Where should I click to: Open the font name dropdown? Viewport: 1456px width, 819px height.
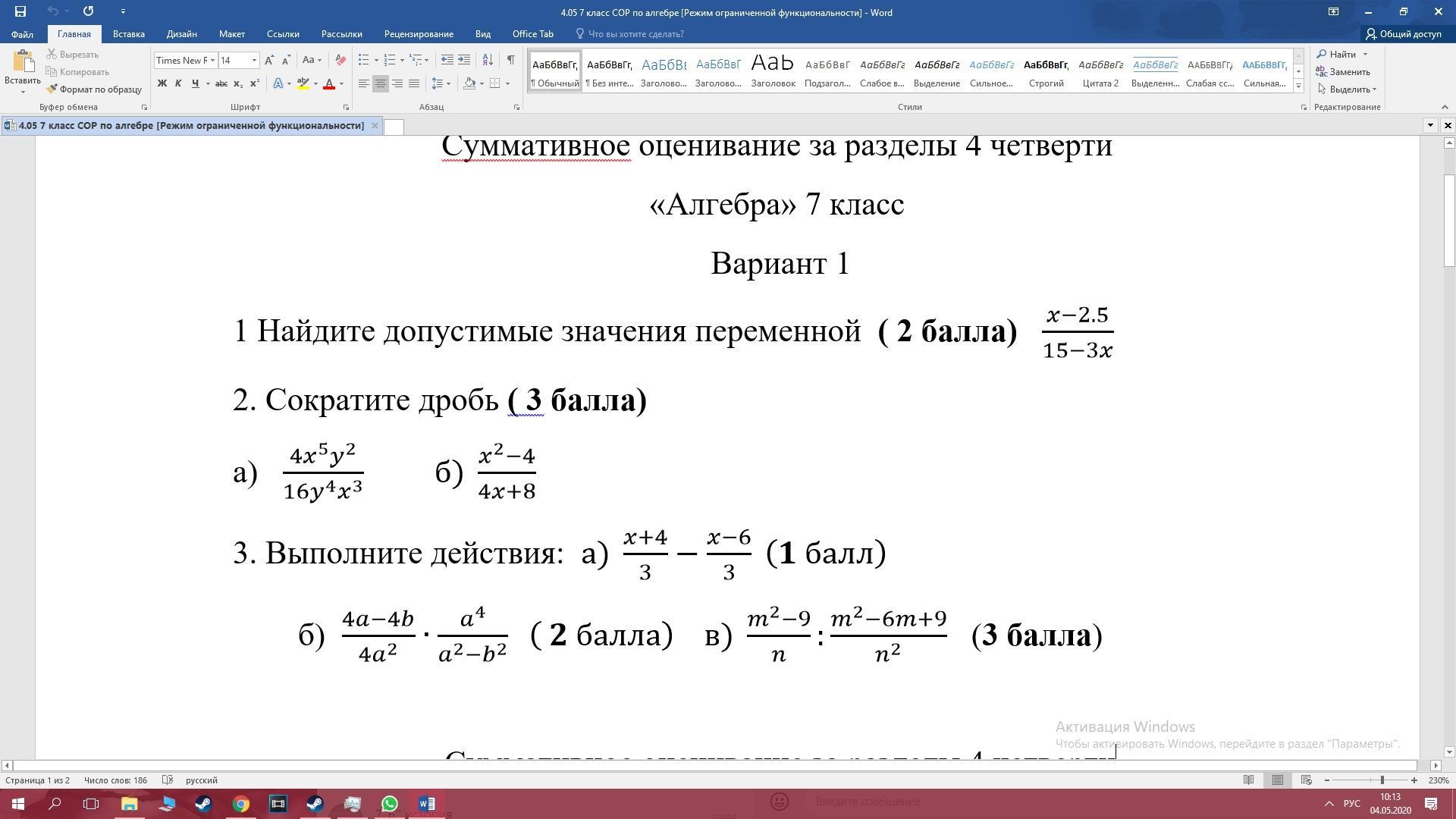[212, 60]
